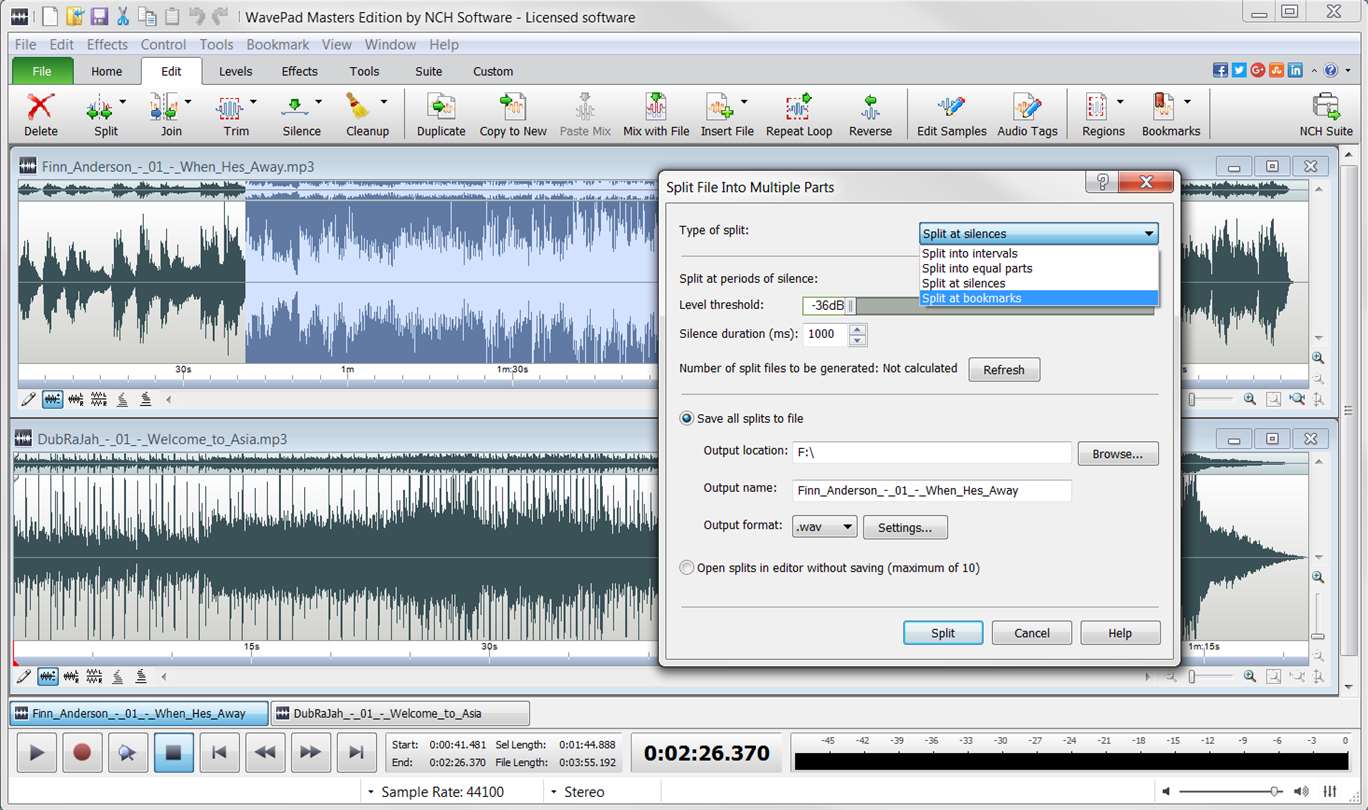The height and width of the screenshot is (810, 1368).
Task: Click the Repeat Loop icon
Action: click(x=799, y=108)
